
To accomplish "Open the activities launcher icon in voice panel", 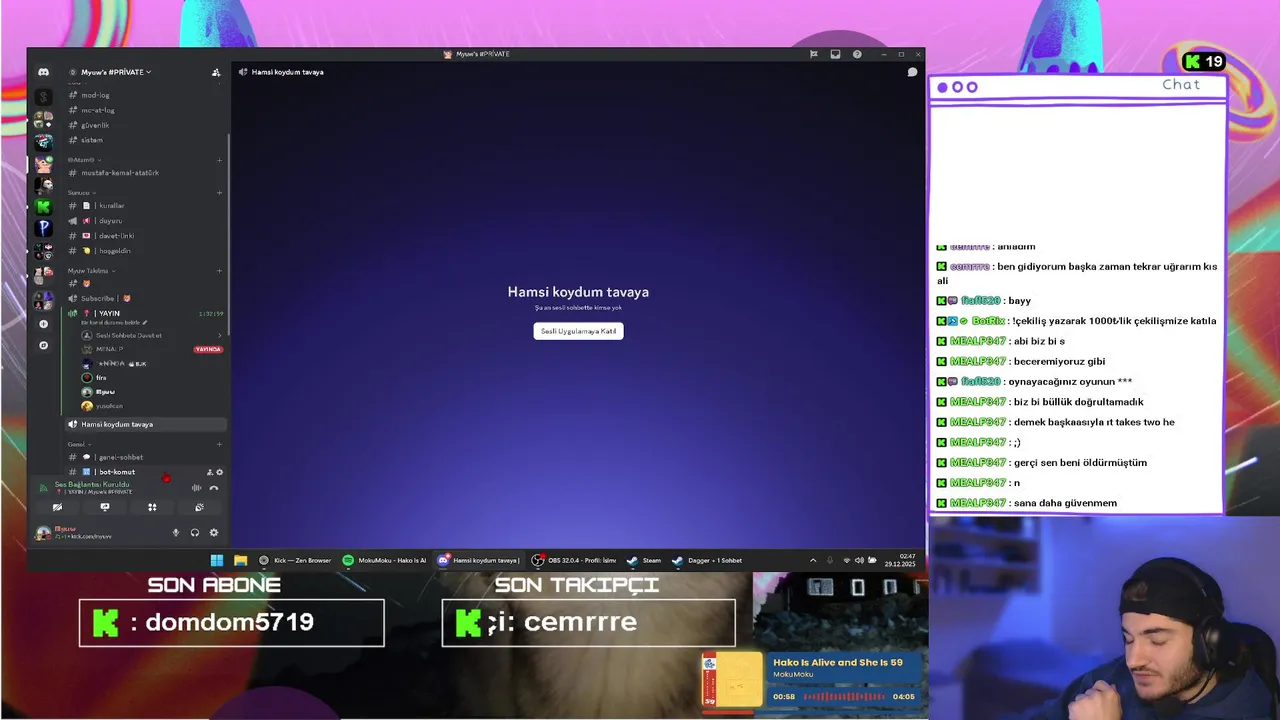I will (152, 507).
